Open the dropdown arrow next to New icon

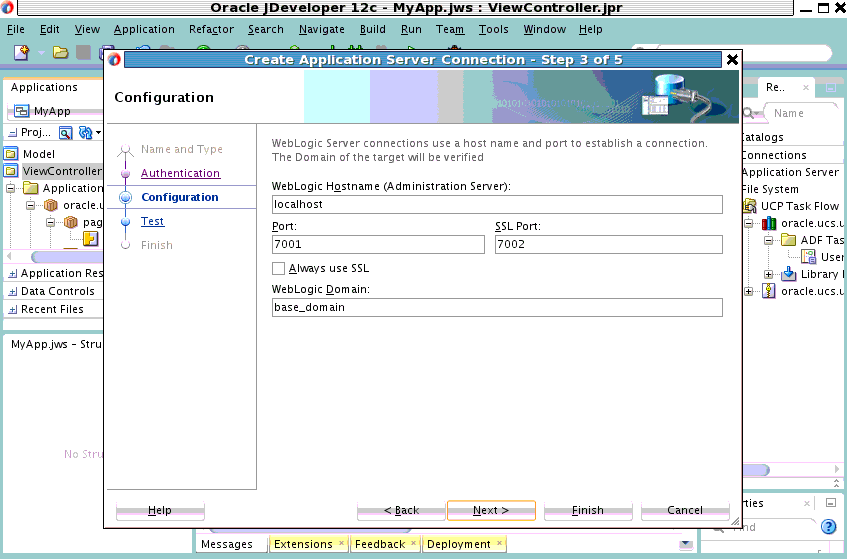(x=41, y=53)
